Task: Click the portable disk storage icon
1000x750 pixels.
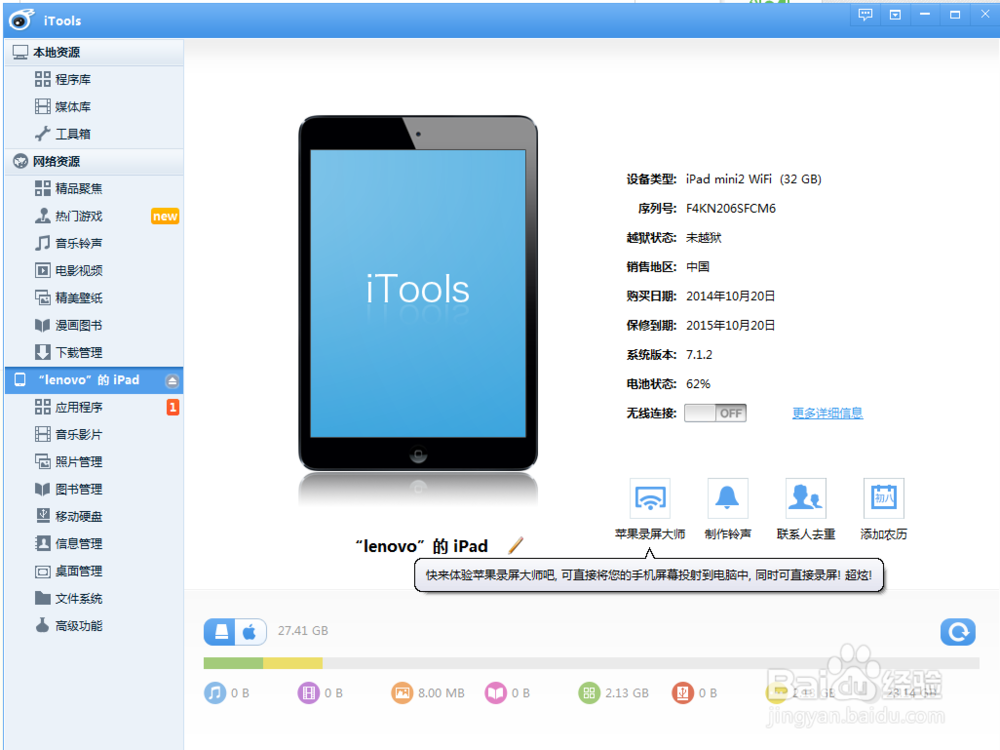Action: pyautogui.click(x=682, y=693)
